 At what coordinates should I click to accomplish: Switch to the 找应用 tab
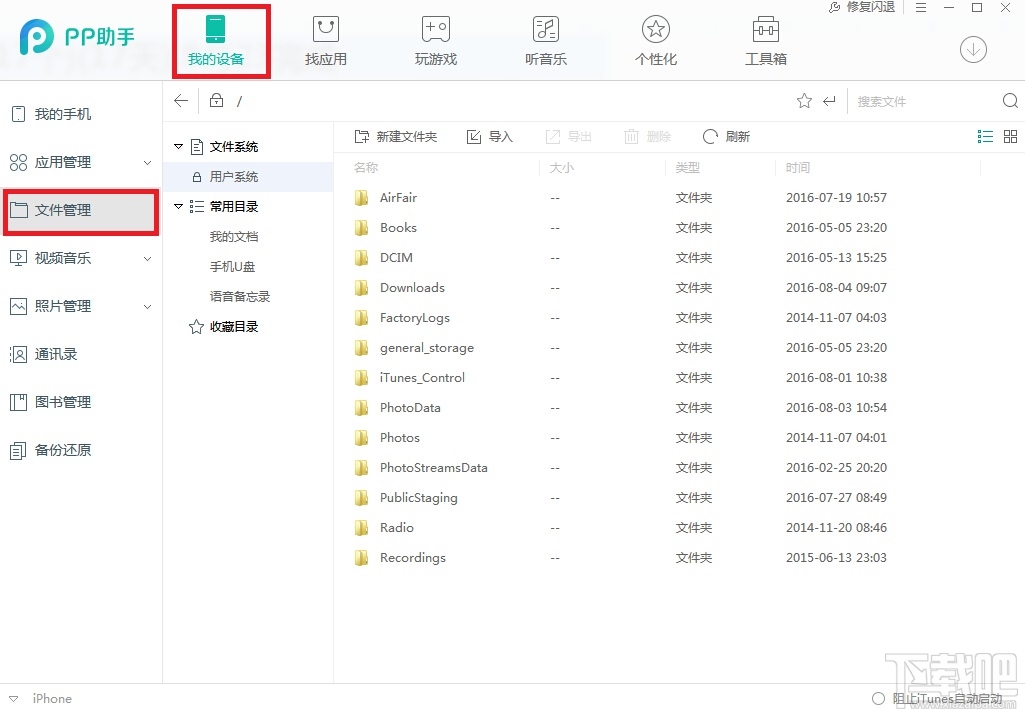click(325, 40)
